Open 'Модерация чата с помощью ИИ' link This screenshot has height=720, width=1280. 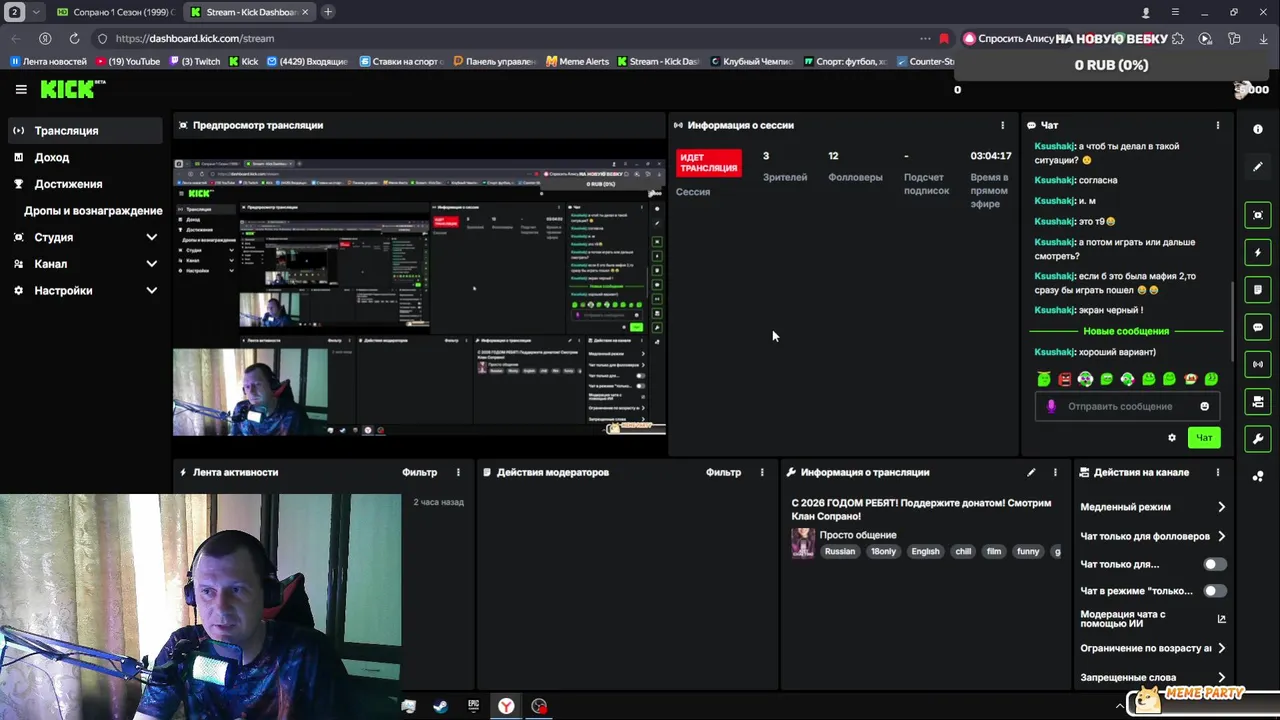coord(1153,619)
